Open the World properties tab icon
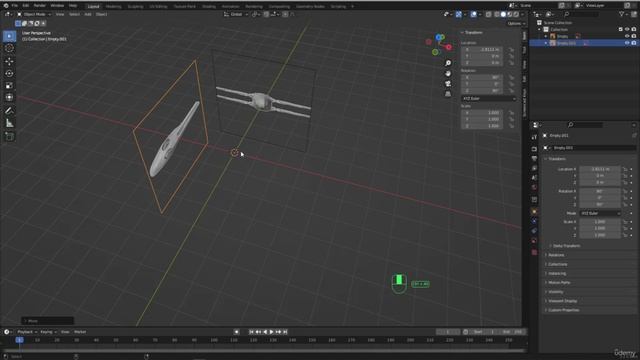The width and height of the screenshot is (640, 360). 534,188
